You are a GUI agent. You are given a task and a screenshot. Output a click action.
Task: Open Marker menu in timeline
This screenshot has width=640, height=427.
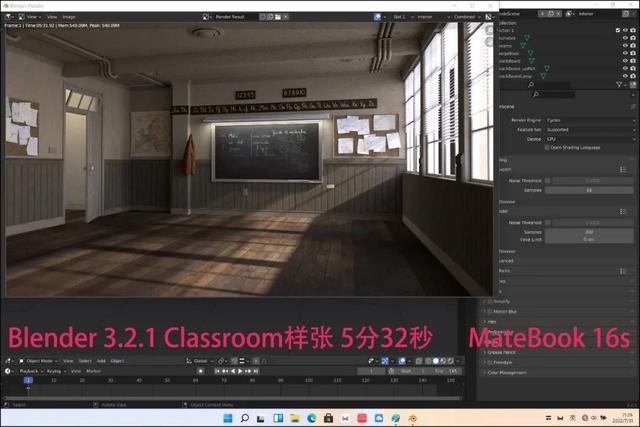point(93,371)
